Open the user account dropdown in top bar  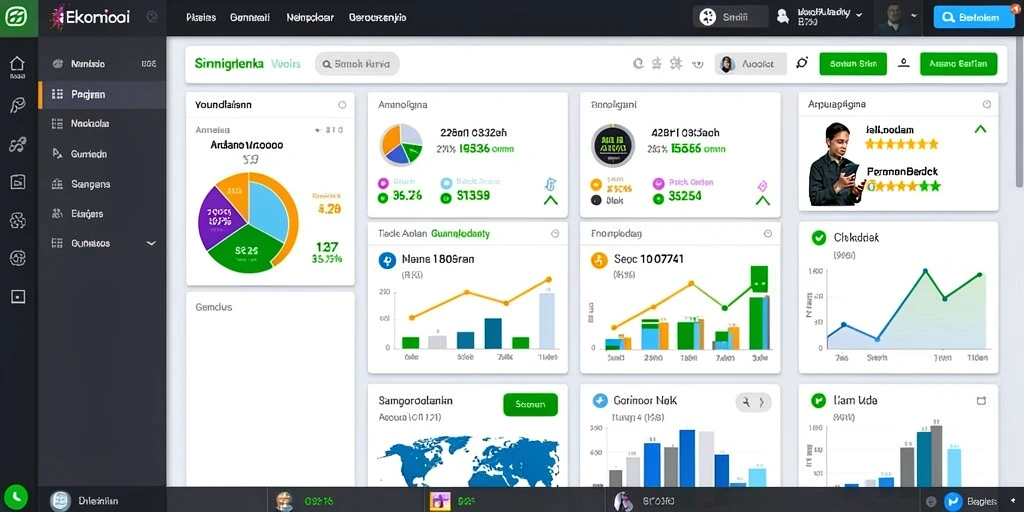(x=822, y=17)
